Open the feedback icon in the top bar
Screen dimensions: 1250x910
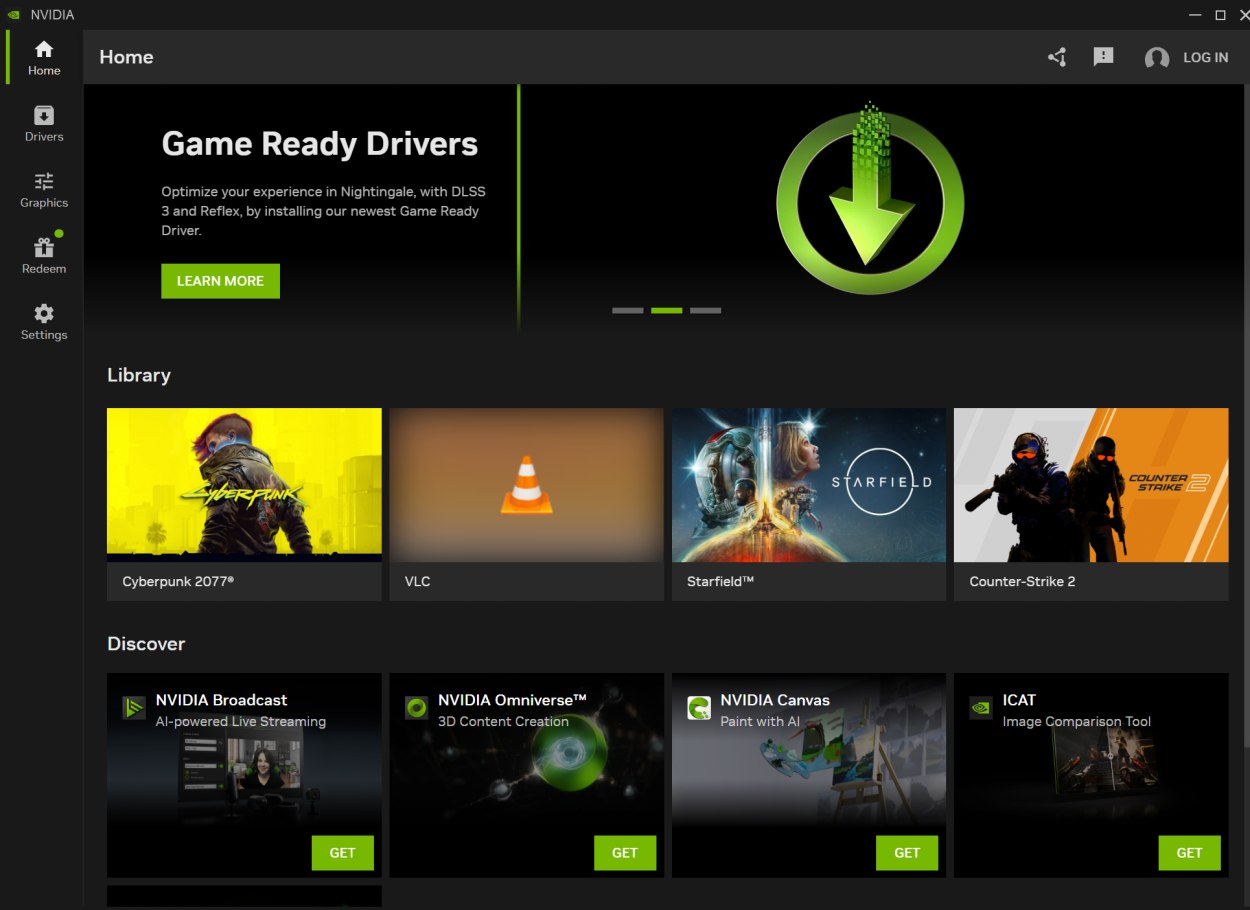click(1103, 57)
